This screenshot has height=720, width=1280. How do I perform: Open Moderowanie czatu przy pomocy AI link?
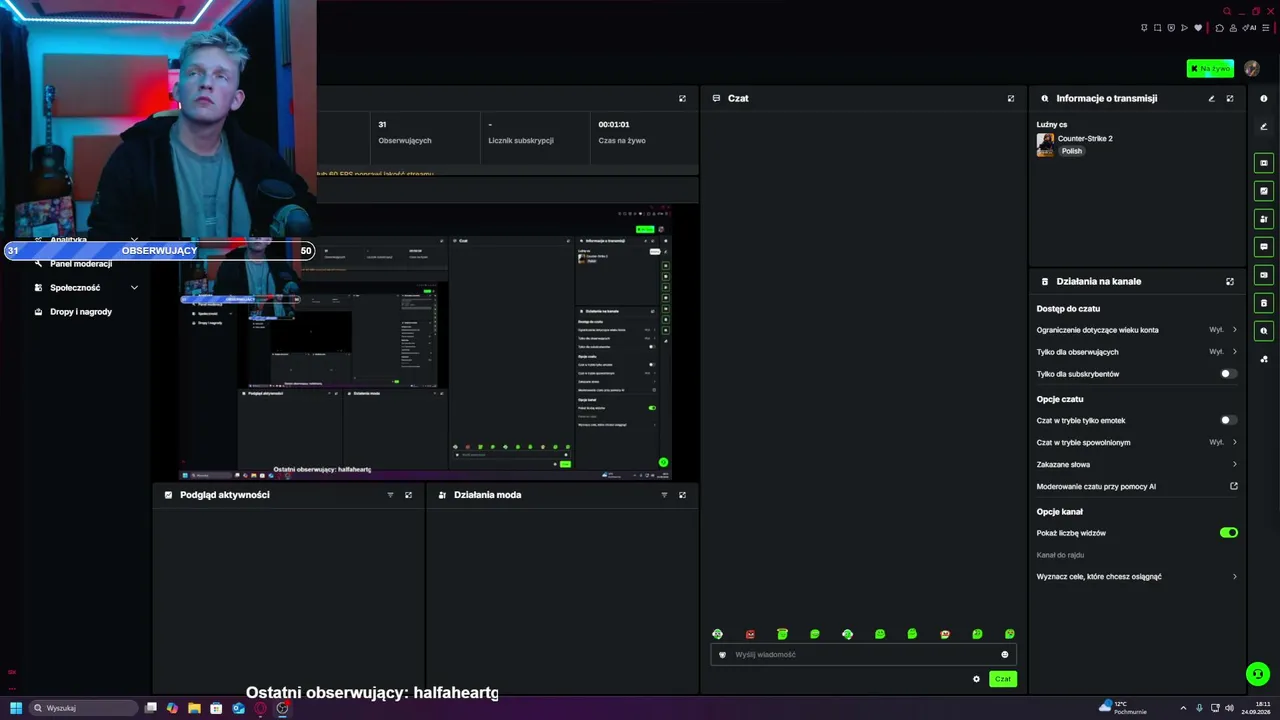point(1137,487)
